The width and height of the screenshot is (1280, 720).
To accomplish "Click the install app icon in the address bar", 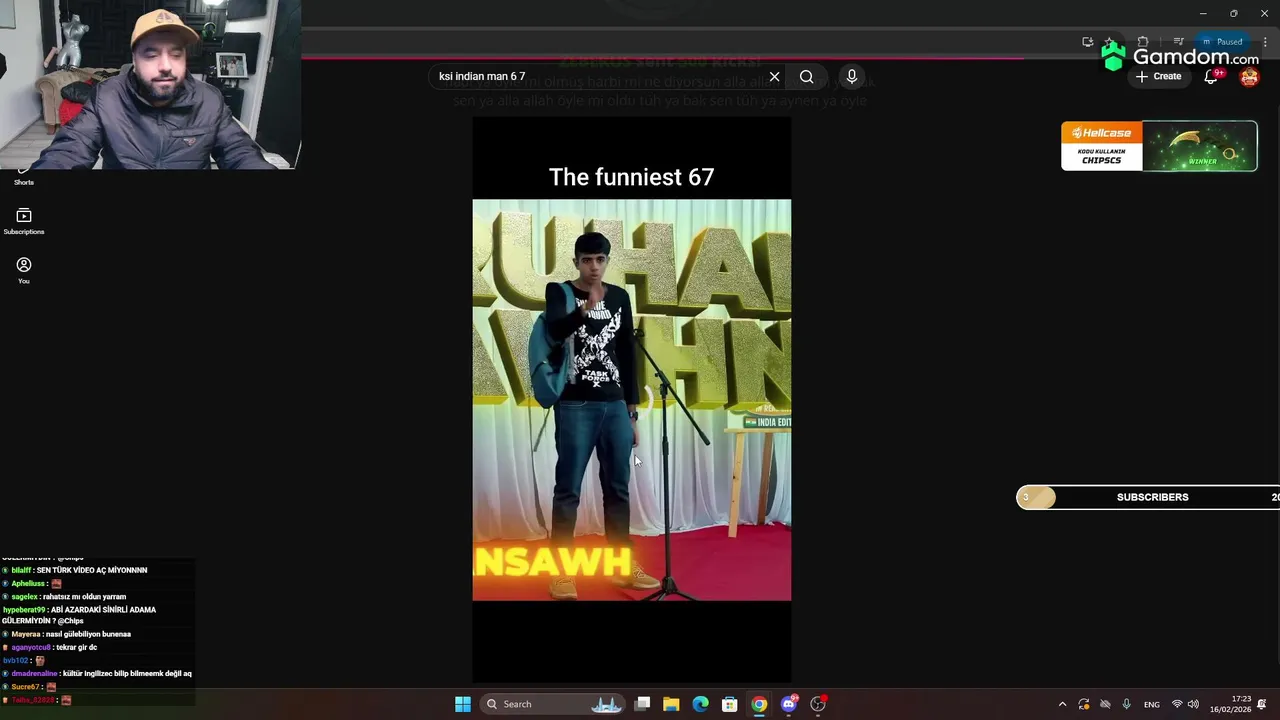I will click(1088, 41).
